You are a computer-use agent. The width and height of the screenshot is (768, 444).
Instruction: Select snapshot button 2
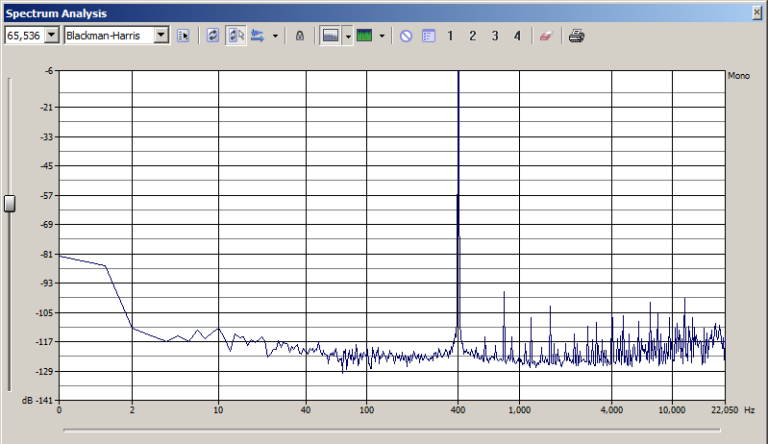[473, 36]
